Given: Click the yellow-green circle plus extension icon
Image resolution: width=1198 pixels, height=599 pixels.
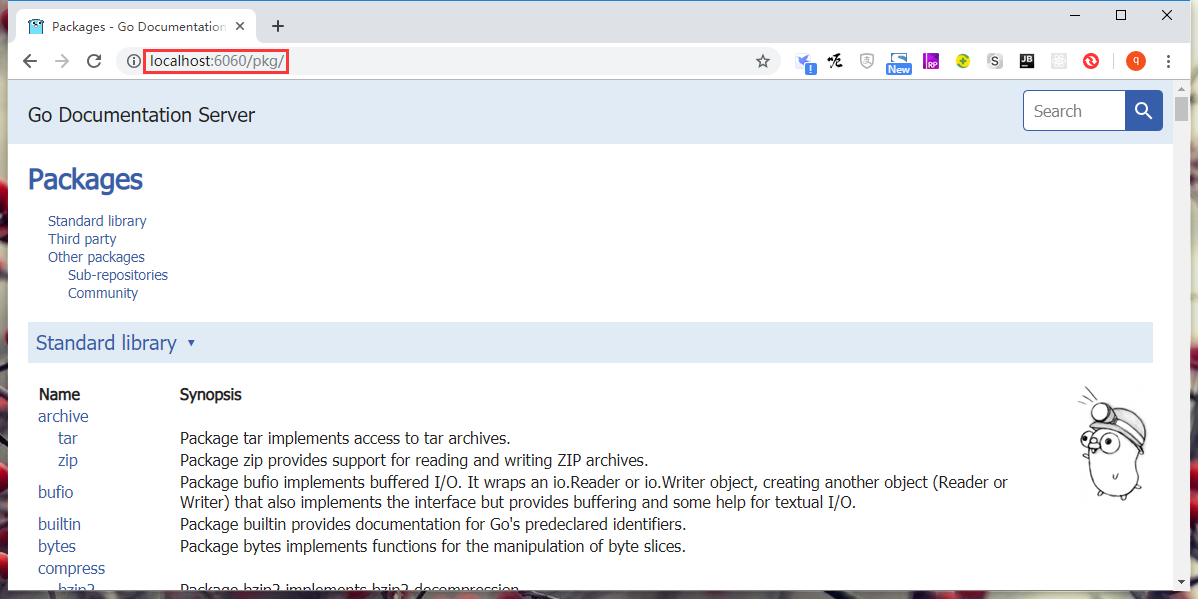Looking at the screenshot, I should tap(963, 61).
